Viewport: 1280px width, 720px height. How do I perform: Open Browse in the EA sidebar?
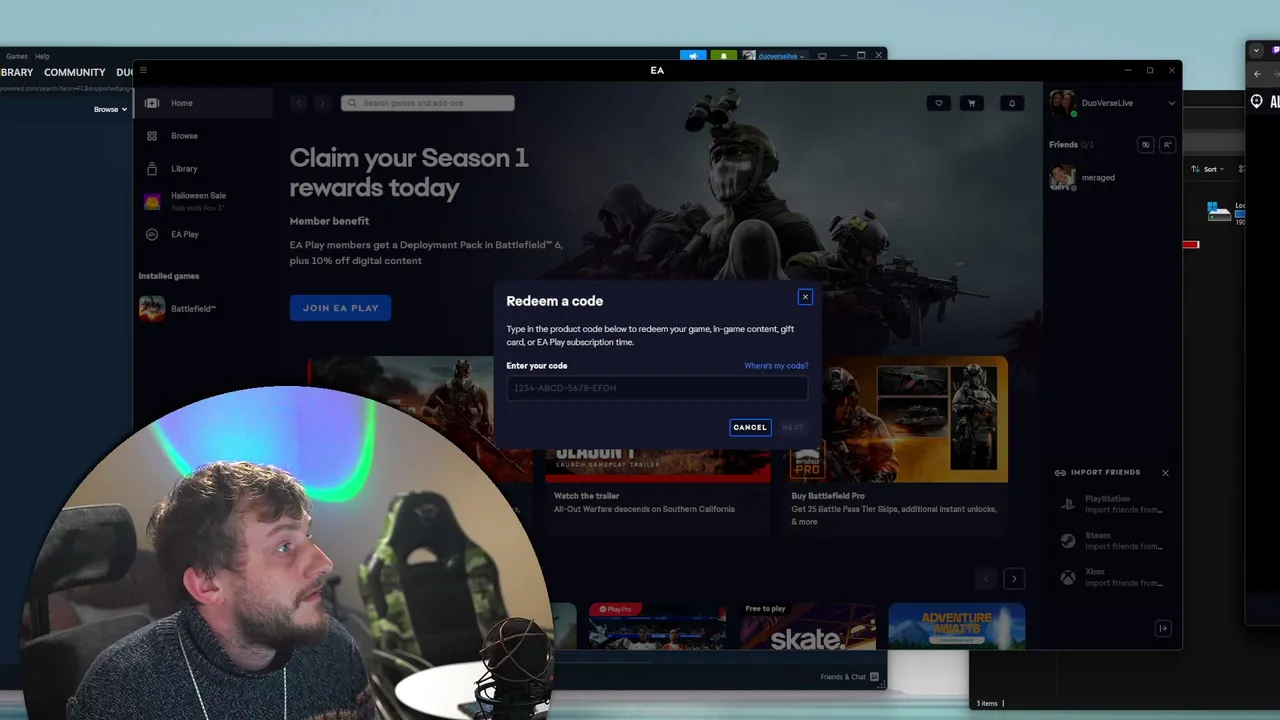coord(204,136)
